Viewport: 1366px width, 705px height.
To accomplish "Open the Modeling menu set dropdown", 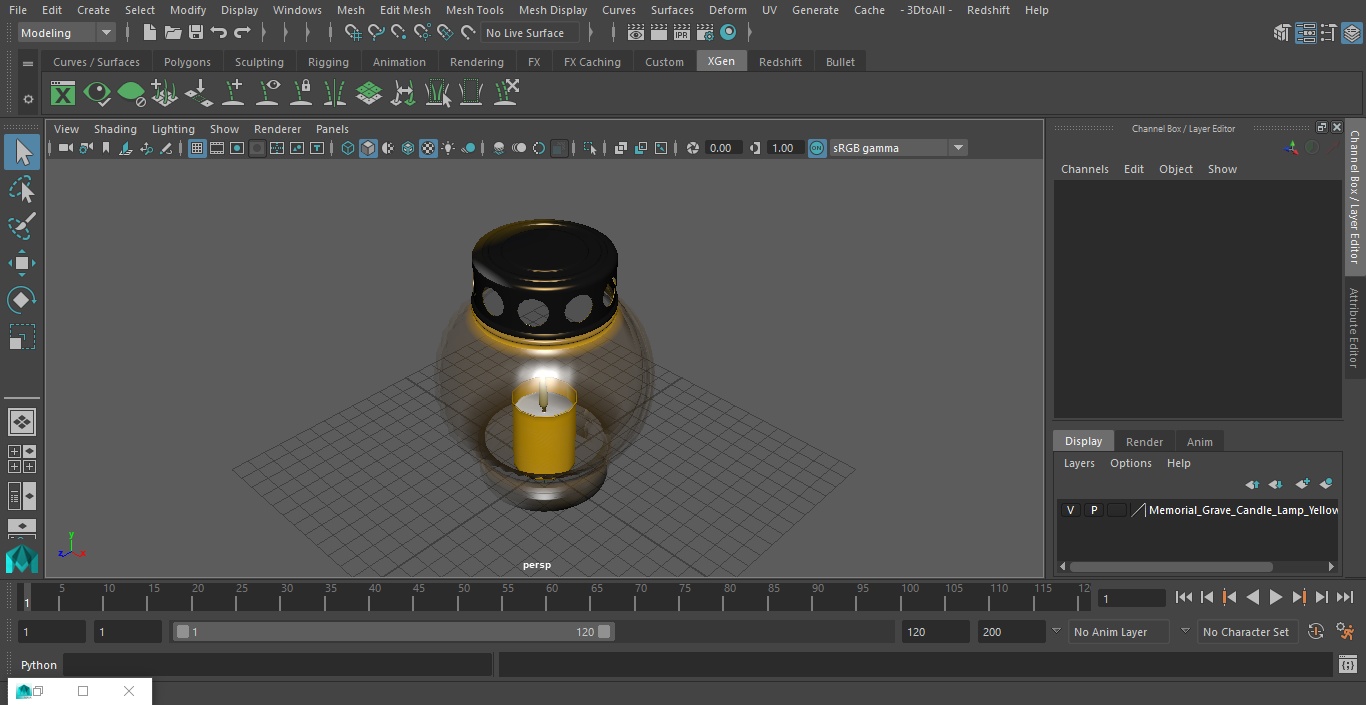I will point(67,33).
